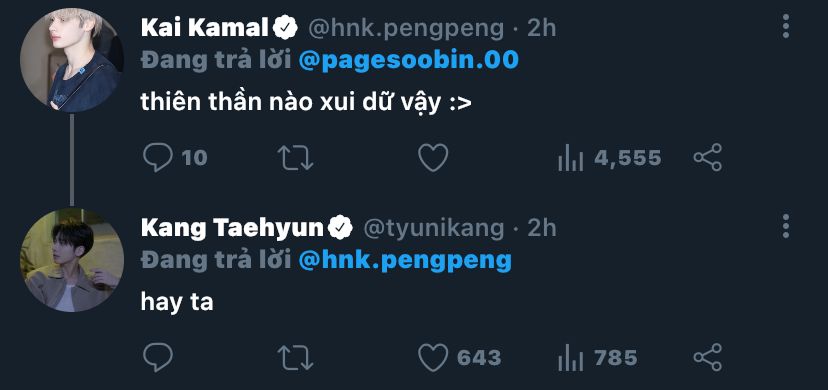The image size is (828, 390).
Task: Open the @tyunikang handle
Action: 434,229
